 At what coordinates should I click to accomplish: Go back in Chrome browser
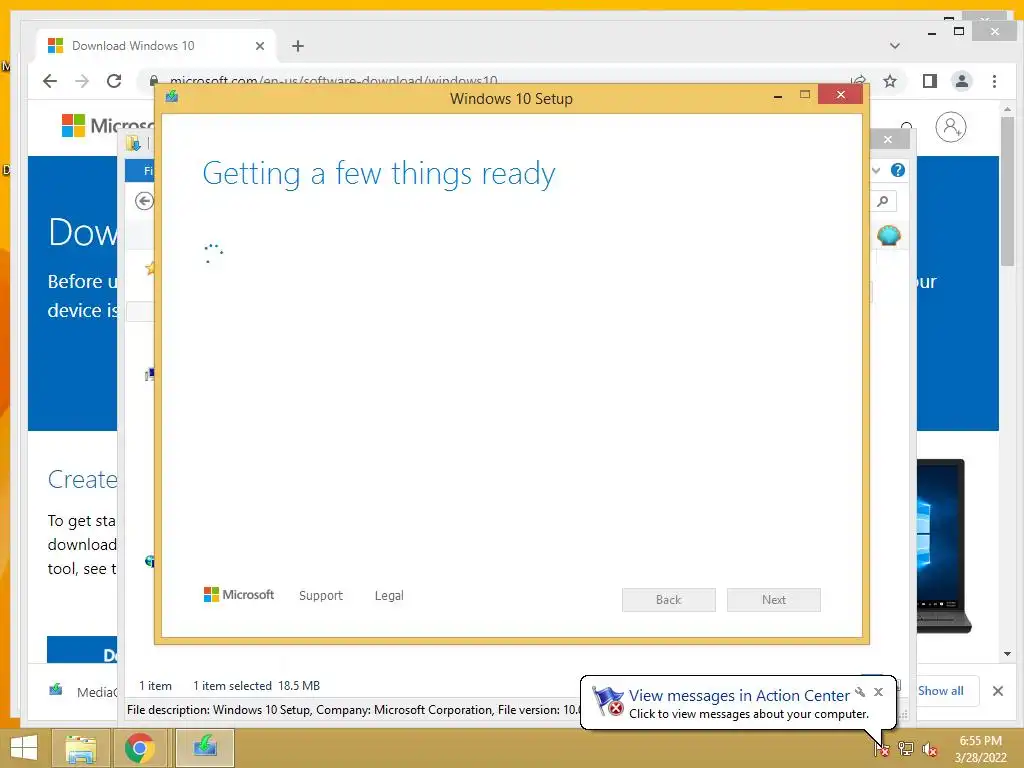click(x=50, y=81)
